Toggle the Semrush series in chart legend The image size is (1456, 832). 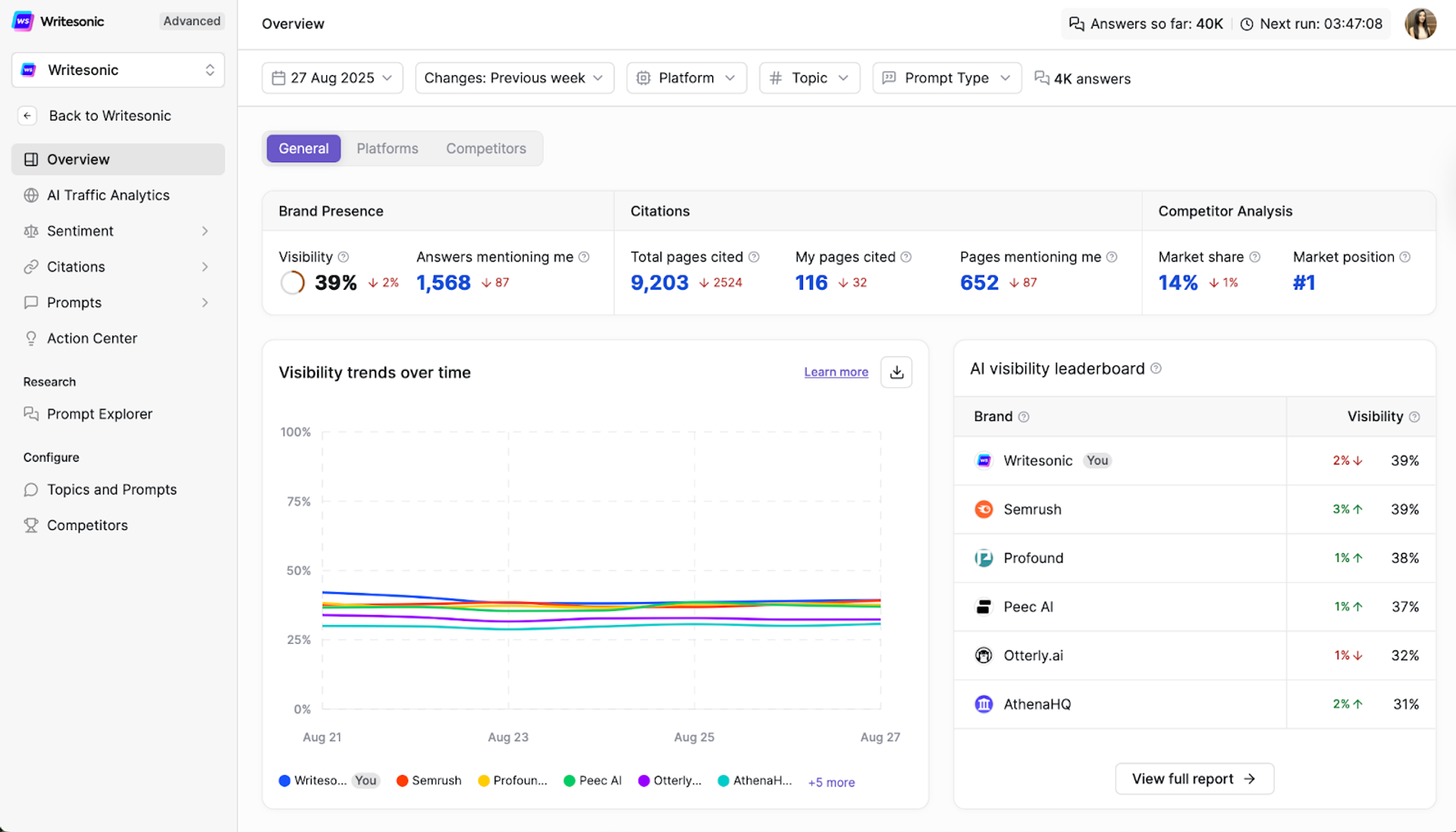coord(429,780)
